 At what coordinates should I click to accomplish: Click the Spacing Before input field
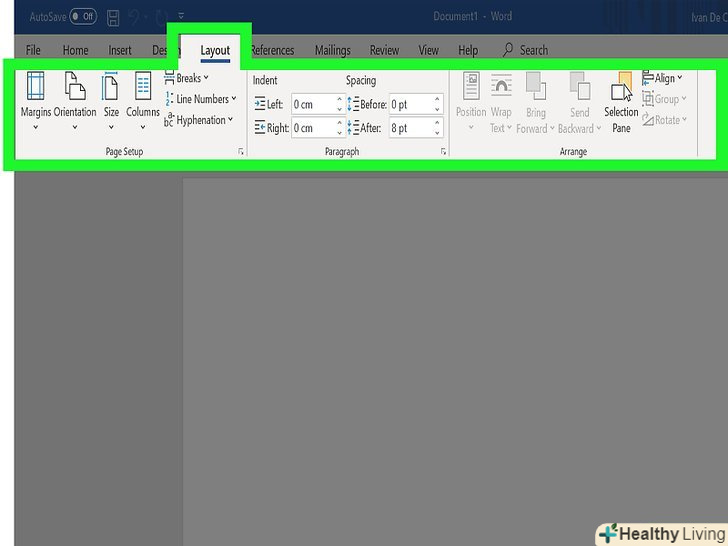(411, 104)
